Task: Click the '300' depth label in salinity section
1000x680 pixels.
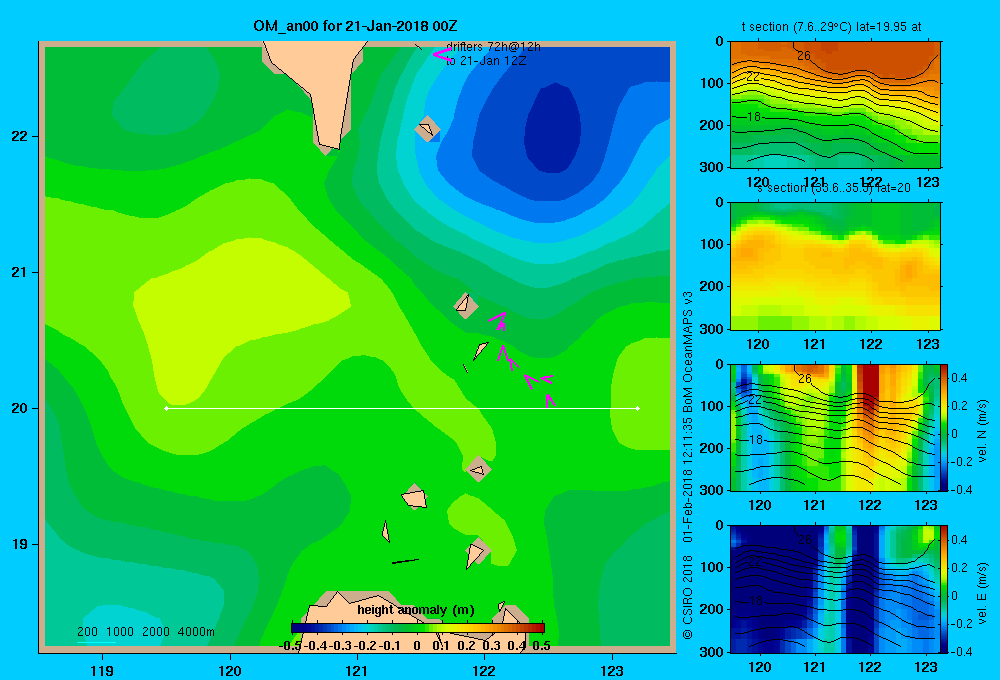Action: pos(712,329)
